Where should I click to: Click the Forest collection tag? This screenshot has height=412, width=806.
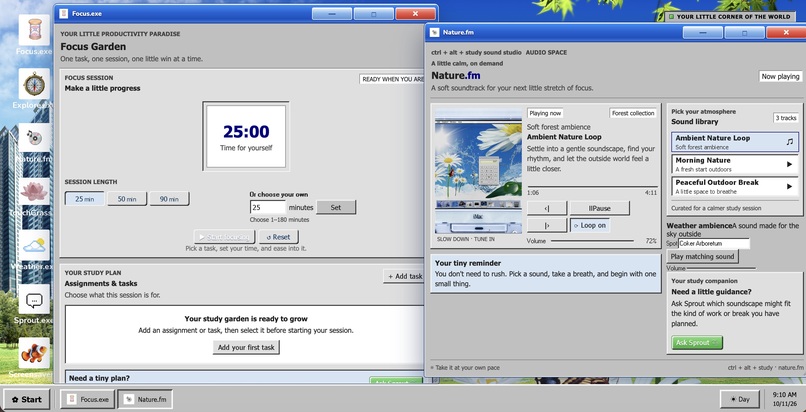point(632,113)
